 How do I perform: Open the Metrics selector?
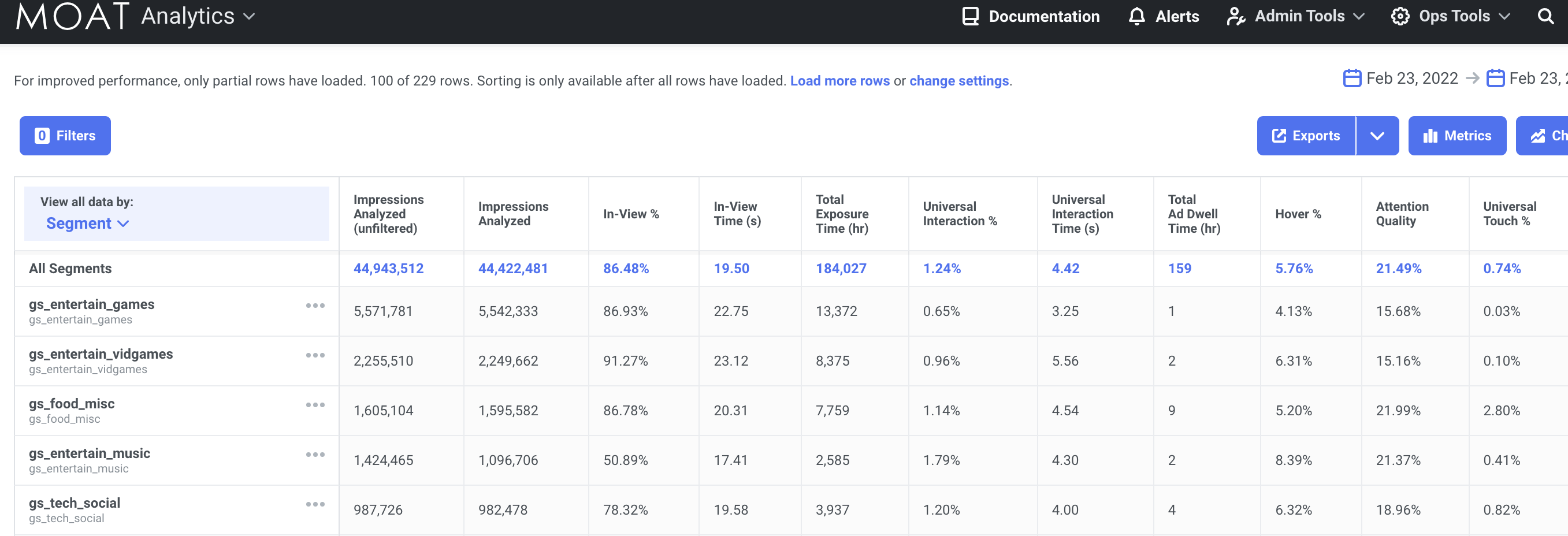(1456, 136)
